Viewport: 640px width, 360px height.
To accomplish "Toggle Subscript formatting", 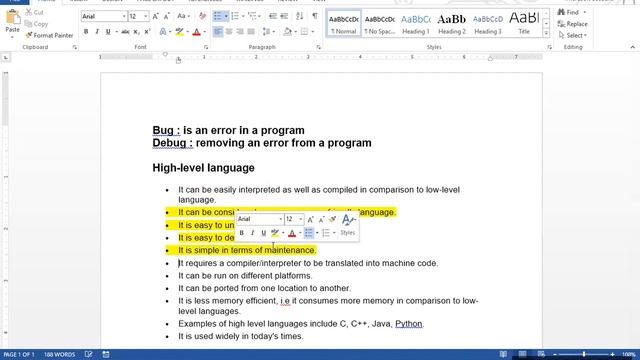I will [x=136, y=31].
